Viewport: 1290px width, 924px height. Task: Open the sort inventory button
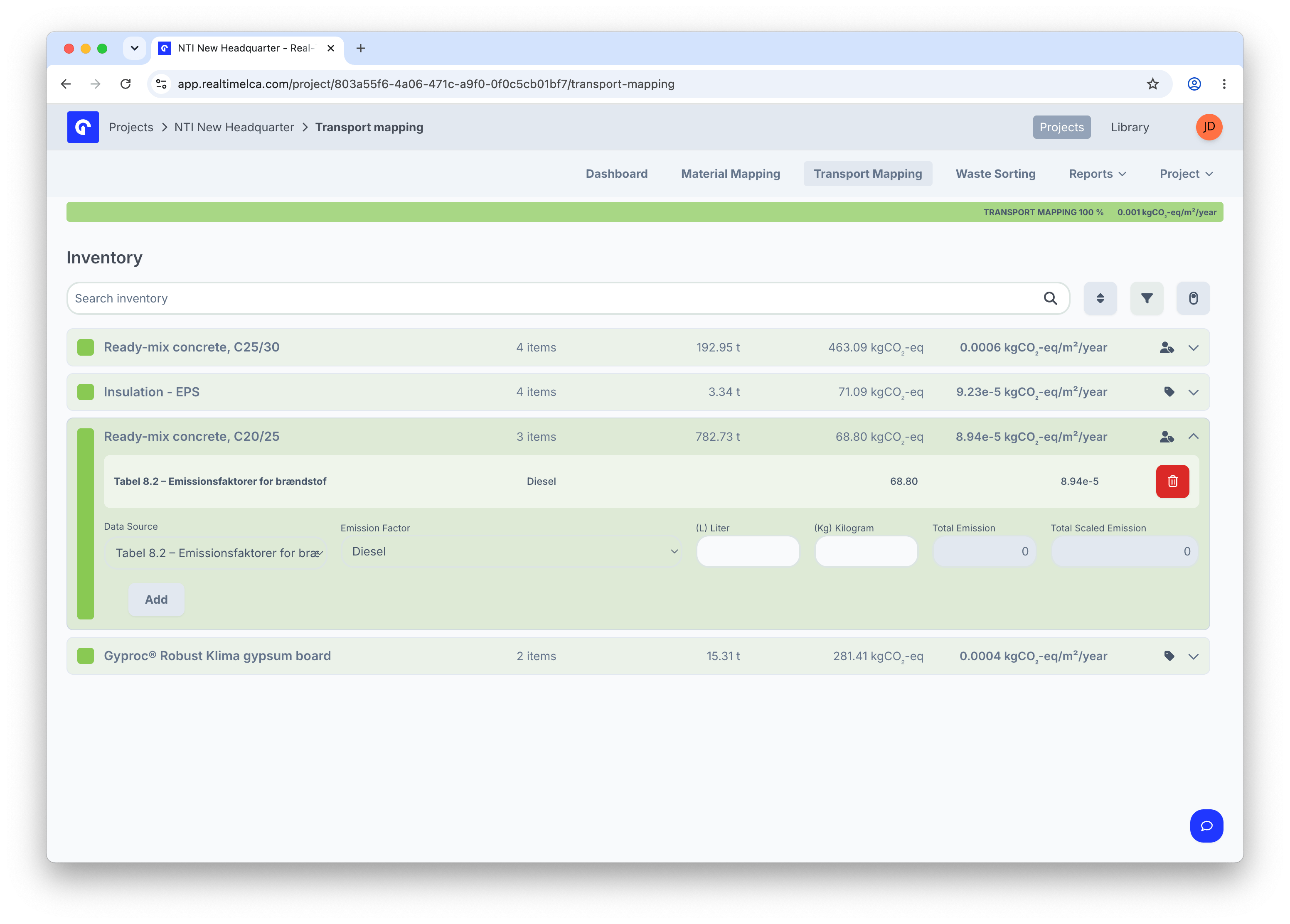point(1100,298)
